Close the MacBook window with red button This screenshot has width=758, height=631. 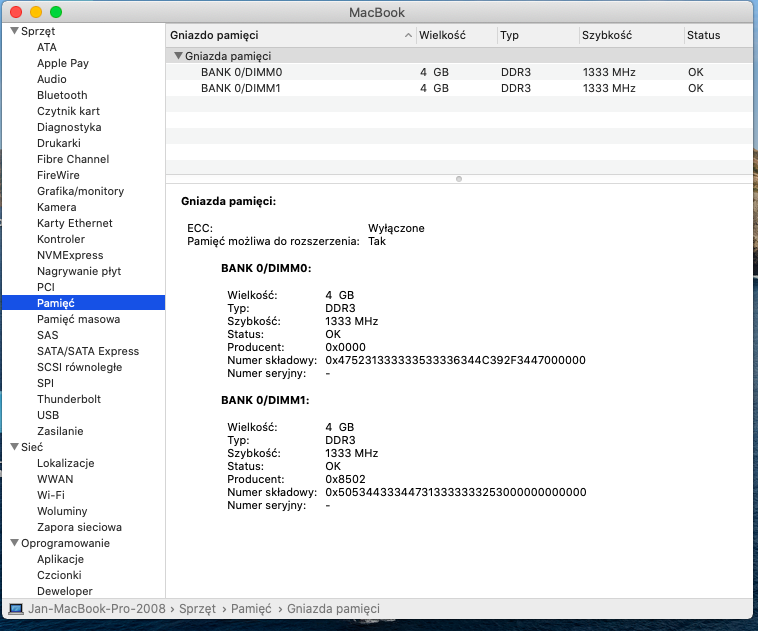16,12
